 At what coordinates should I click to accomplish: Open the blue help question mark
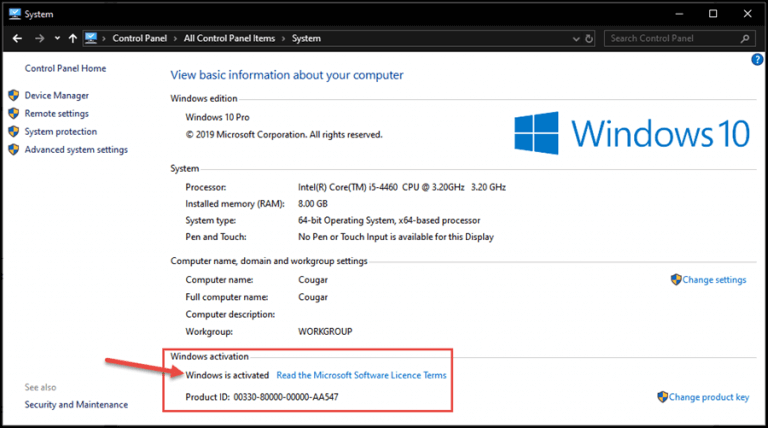click(x=757, y=60)
